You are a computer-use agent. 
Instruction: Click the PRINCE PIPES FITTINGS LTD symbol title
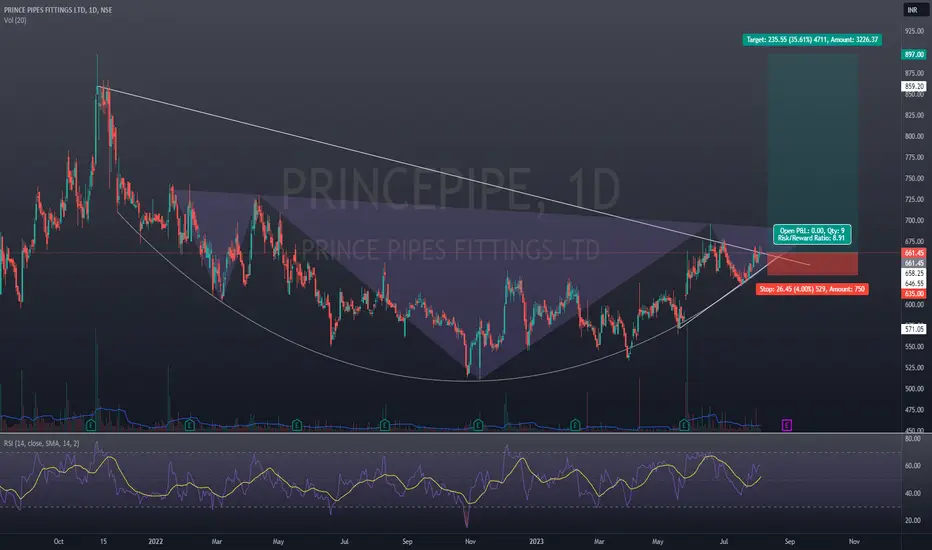point(58,10)
